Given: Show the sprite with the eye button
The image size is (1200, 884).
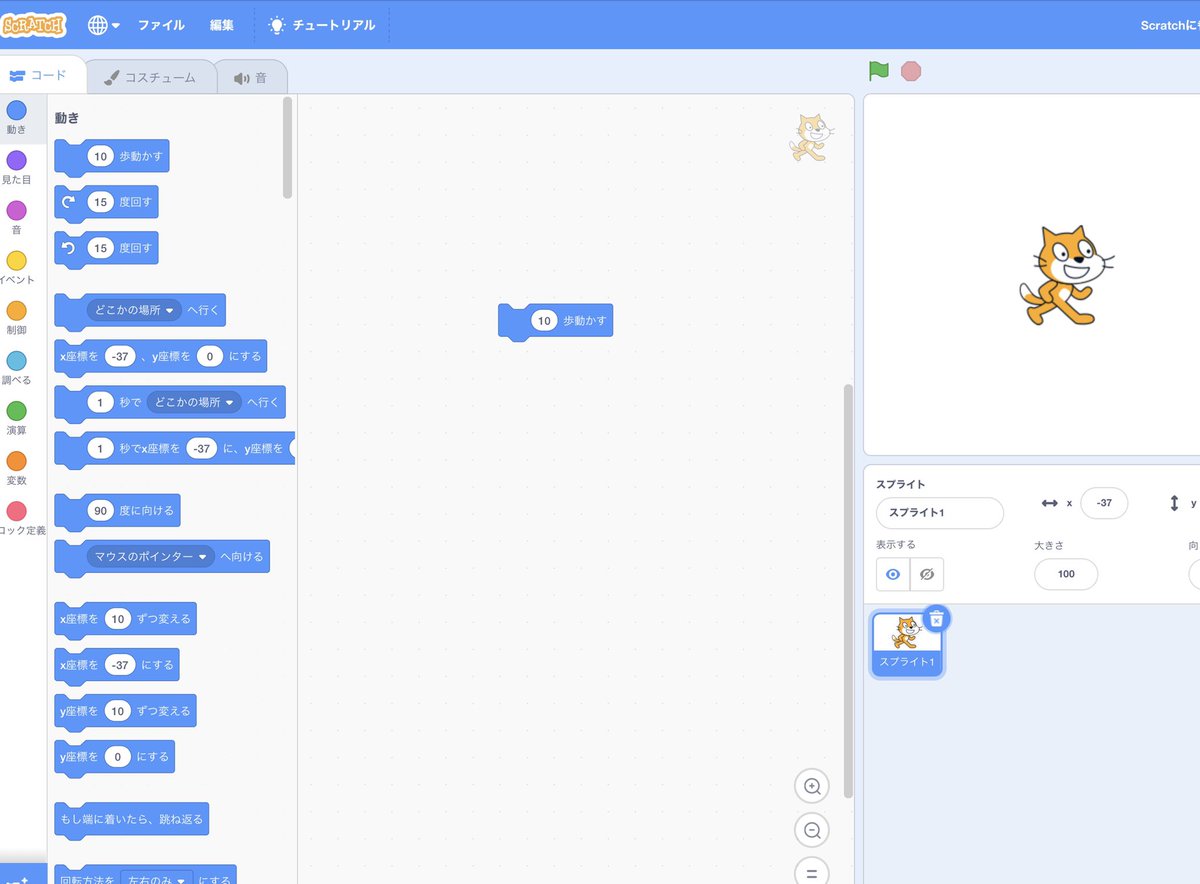Looking at the screenshot, I should click(x=893, y=574).
